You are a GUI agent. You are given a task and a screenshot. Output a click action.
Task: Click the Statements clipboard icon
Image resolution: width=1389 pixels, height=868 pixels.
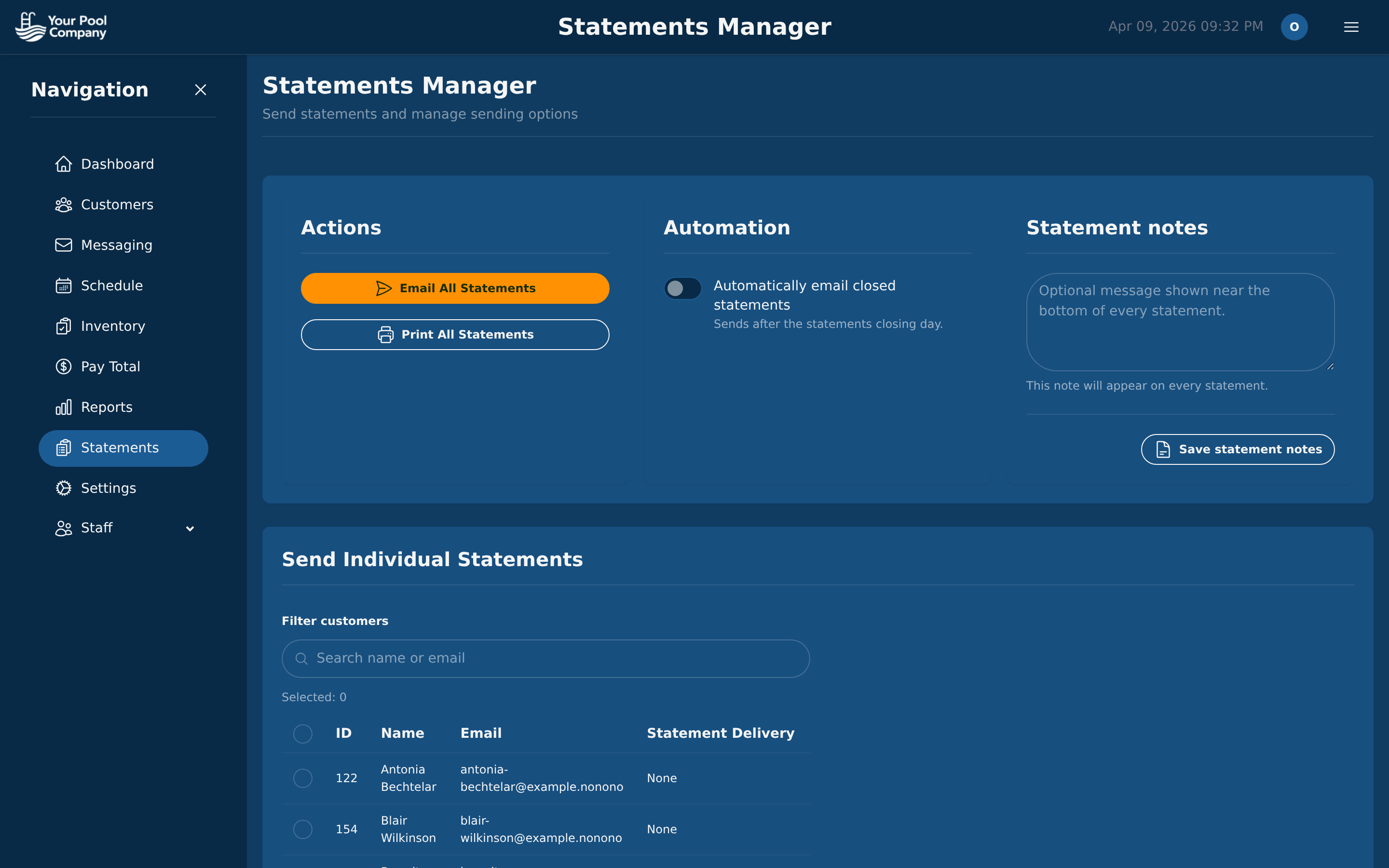63,448
